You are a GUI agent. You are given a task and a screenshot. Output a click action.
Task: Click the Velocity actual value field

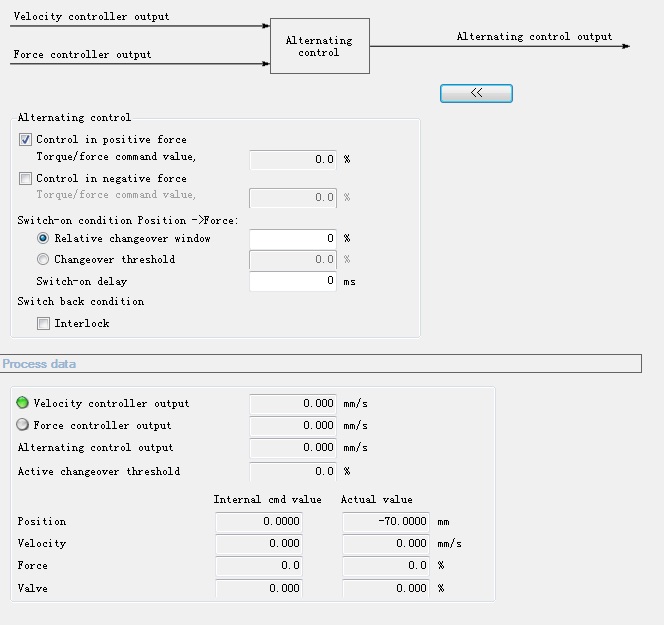coord(386,544)
